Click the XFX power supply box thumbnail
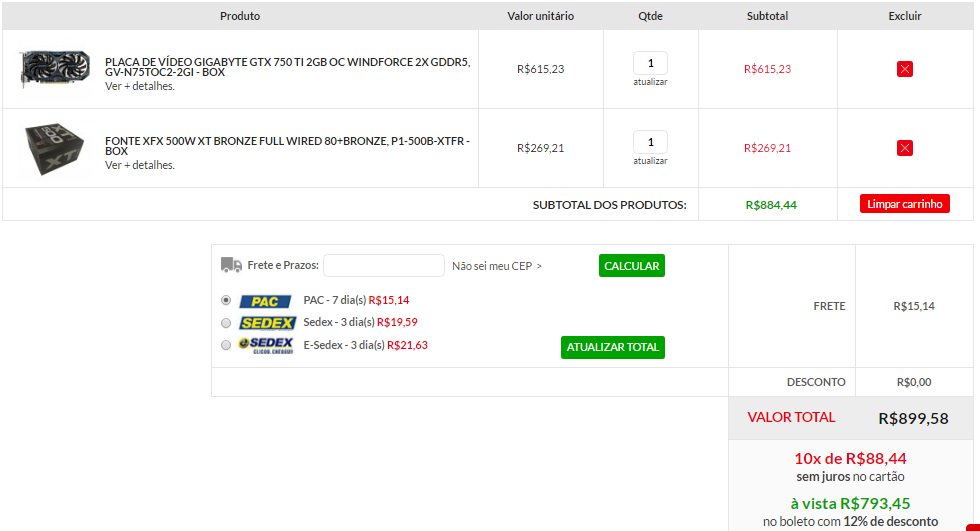 click(54, 148)
